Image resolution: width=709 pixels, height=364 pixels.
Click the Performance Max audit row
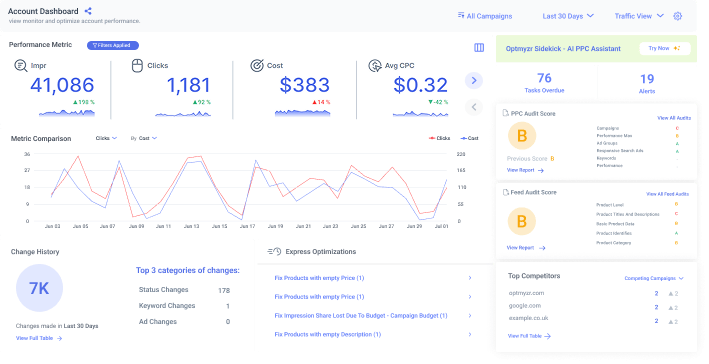point(638,136)
